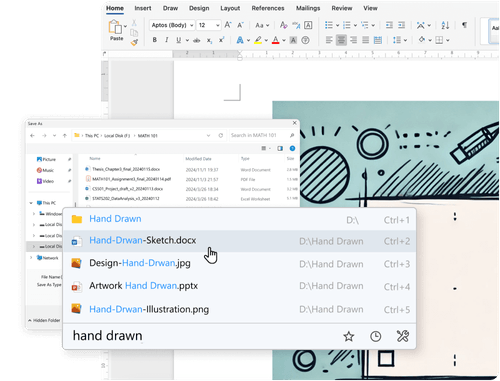Refresh the MATH 101 folder view

pyautogui.click(x=220, y=135)
